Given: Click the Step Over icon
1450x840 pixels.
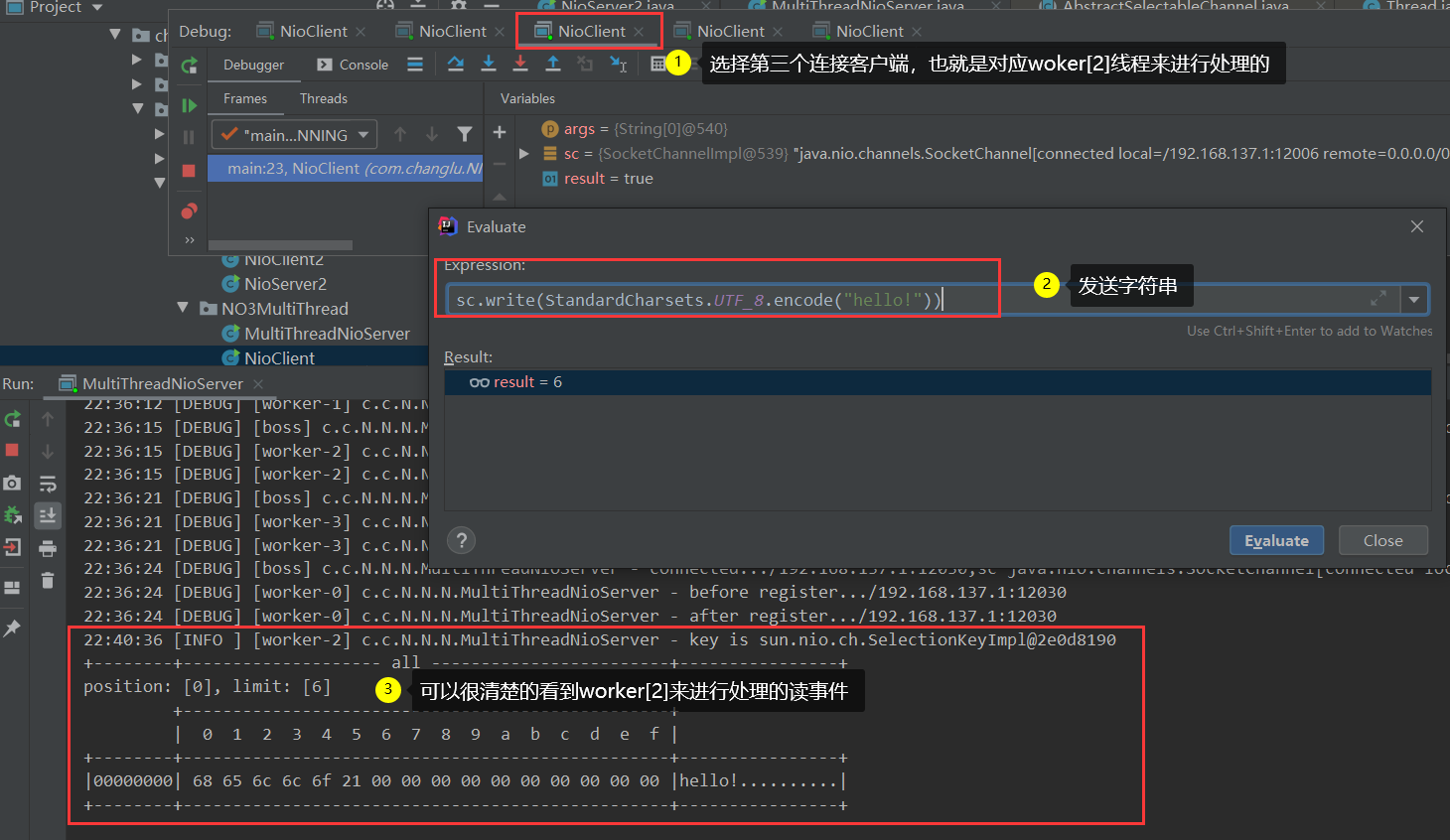Looking at the screenshot, I should click(456, 65).
